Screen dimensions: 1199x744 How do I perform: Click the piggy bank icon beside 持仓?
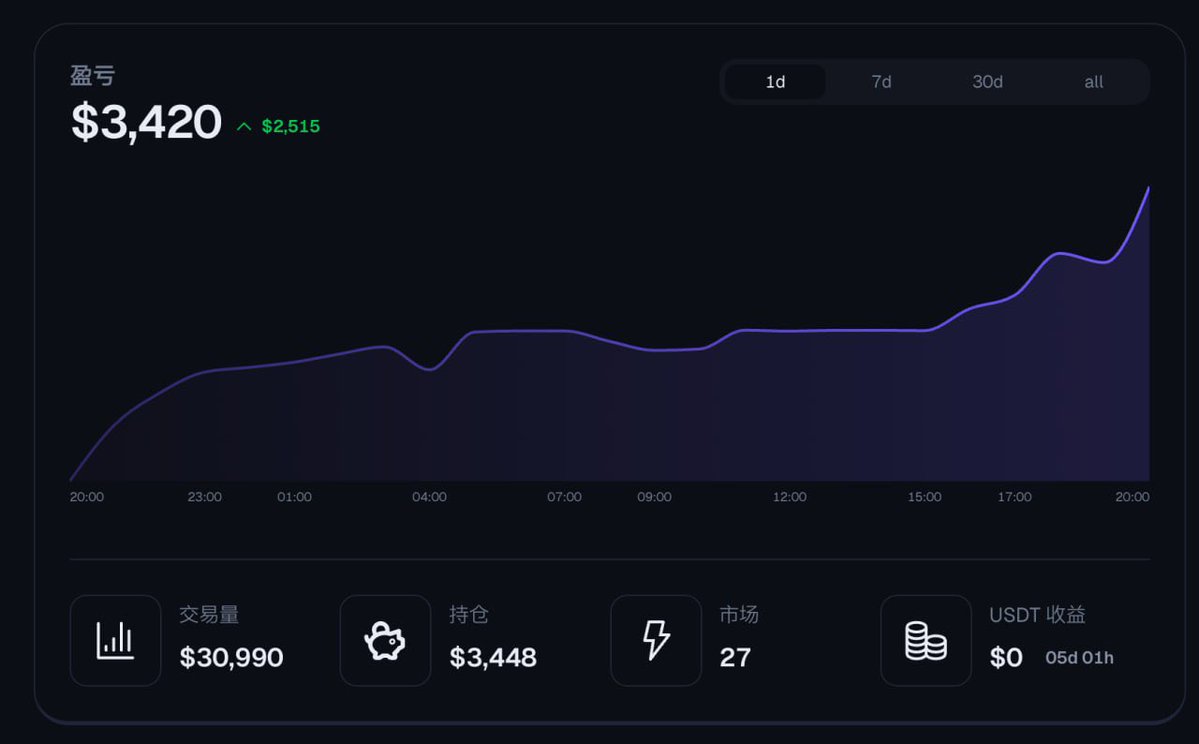tap(385, 641)
